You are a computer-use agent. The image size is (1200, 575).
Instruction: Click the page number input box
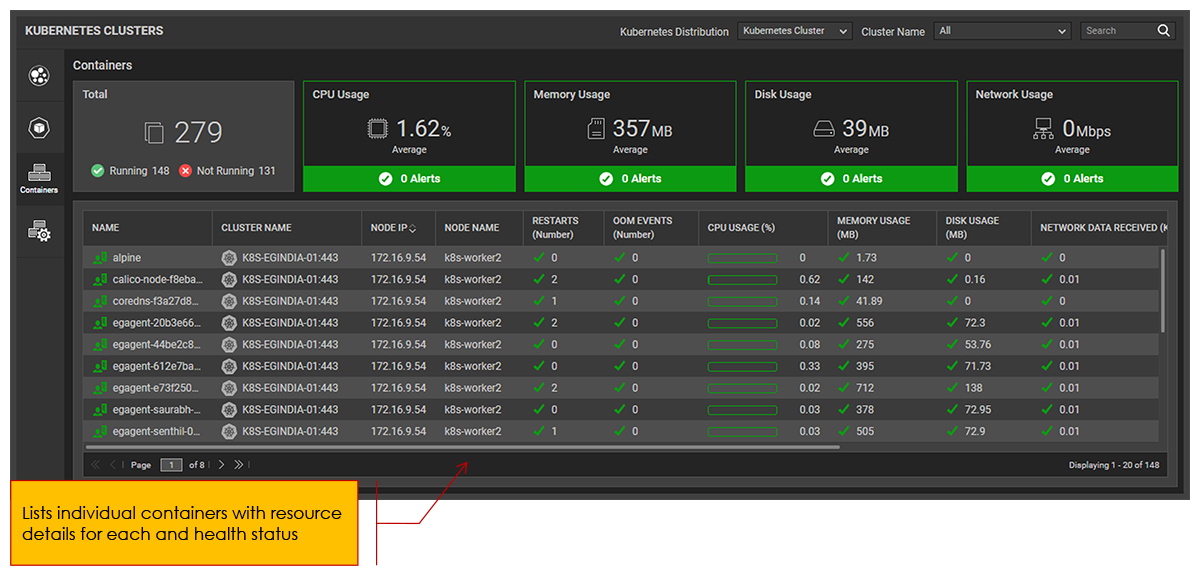(171, 465)
